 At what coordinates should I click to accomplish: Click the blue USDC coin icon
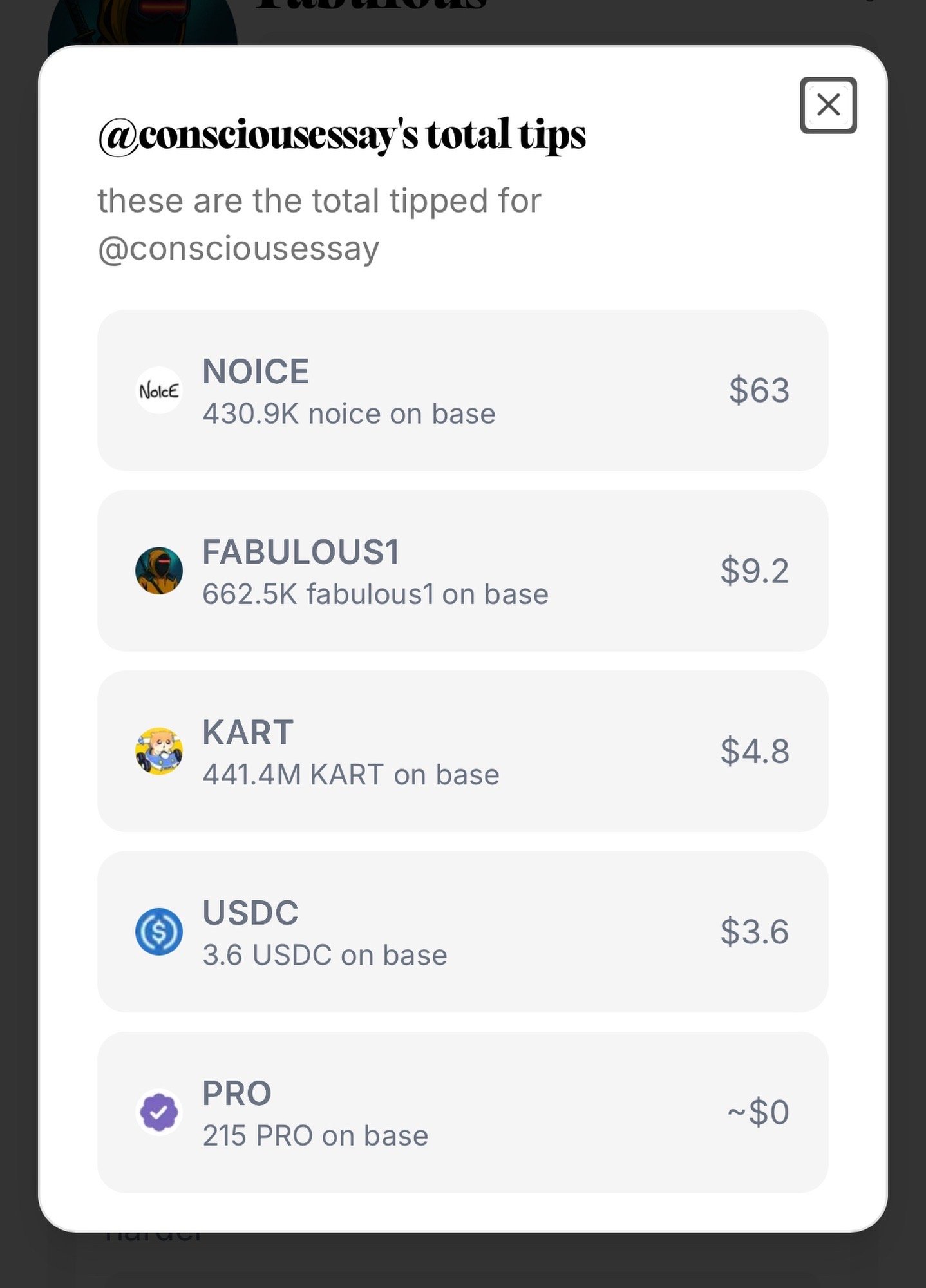coord(159,931)
